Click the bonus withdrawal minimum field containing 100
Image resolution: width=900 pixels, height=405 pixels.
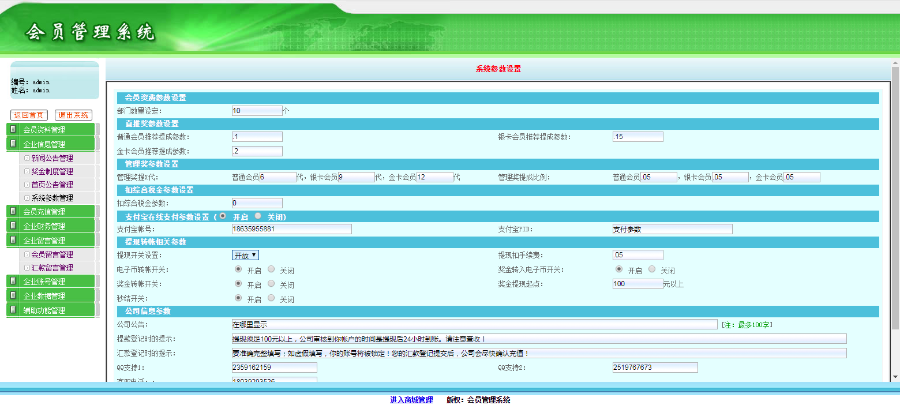(x=637, y=283)
